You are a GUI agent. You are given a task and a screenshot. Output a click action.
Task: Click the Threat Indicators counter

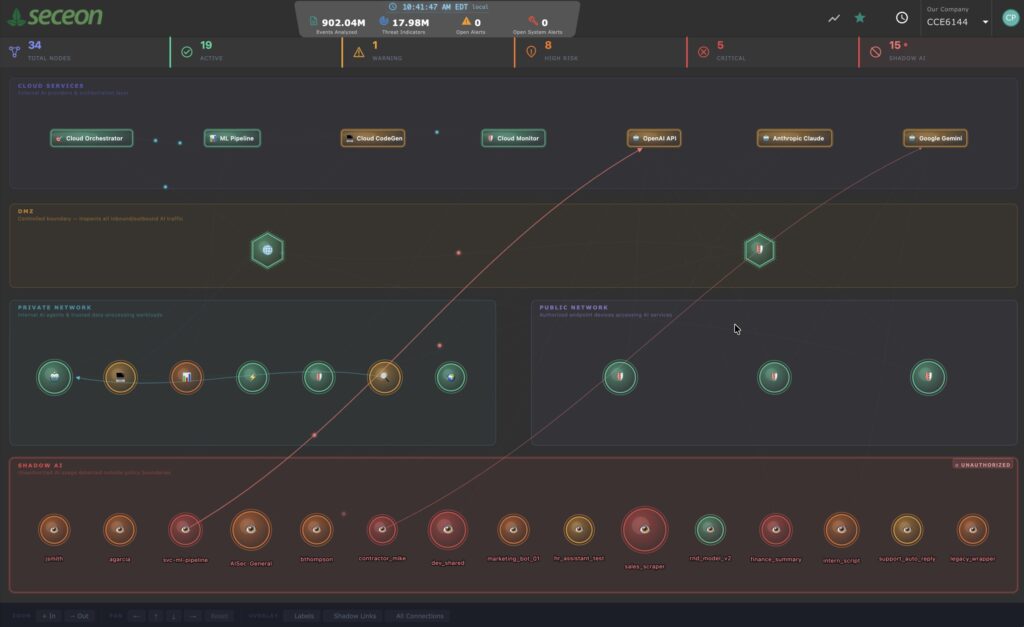tap(404, 24)
